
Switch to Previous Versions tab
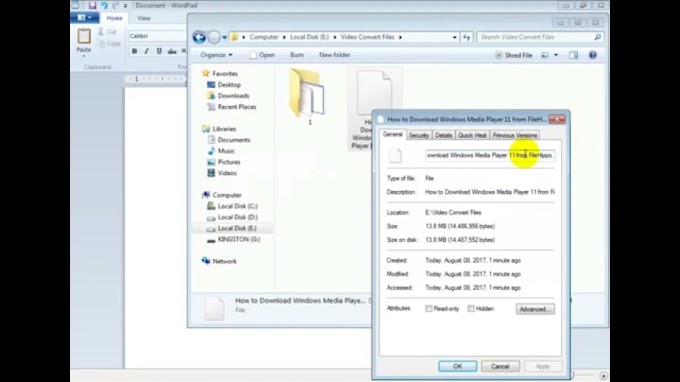514,136
